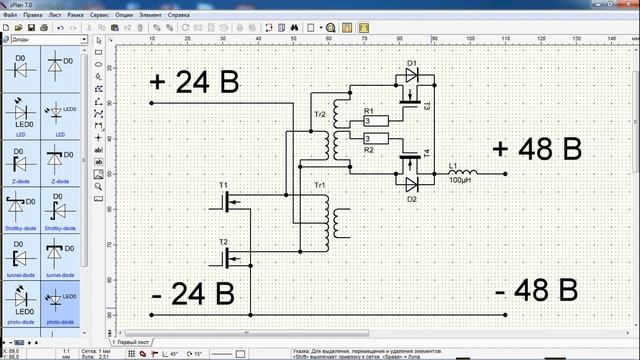Click the component library vertical scrollbar
The width and height of the screenshot is (640, 360).
coord(84,160)
